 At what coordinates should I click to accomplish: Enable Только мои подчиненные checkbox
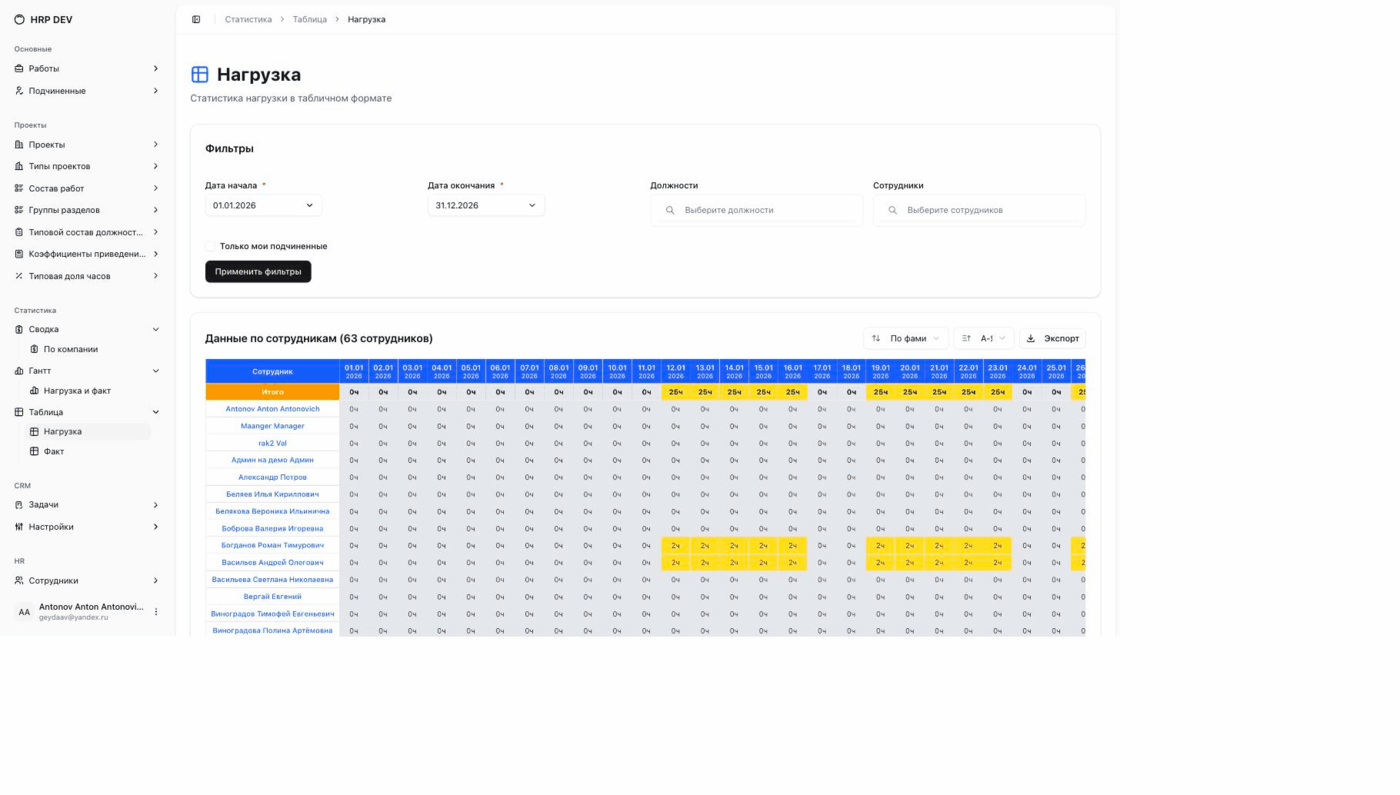pyautogui.click(x=211, y=246)
